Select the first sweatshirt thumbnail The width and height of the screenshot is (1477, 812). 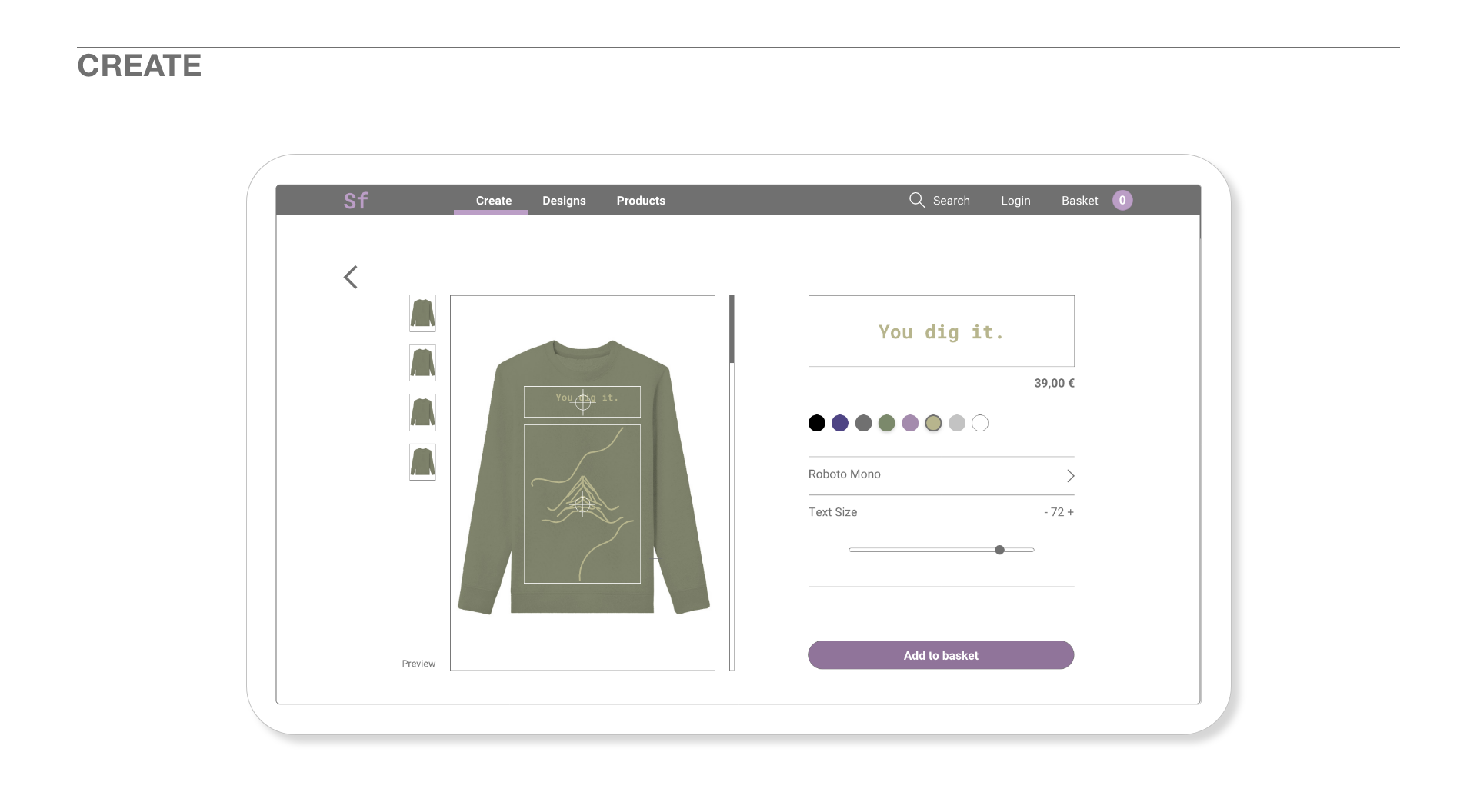(x=422, y=314)
